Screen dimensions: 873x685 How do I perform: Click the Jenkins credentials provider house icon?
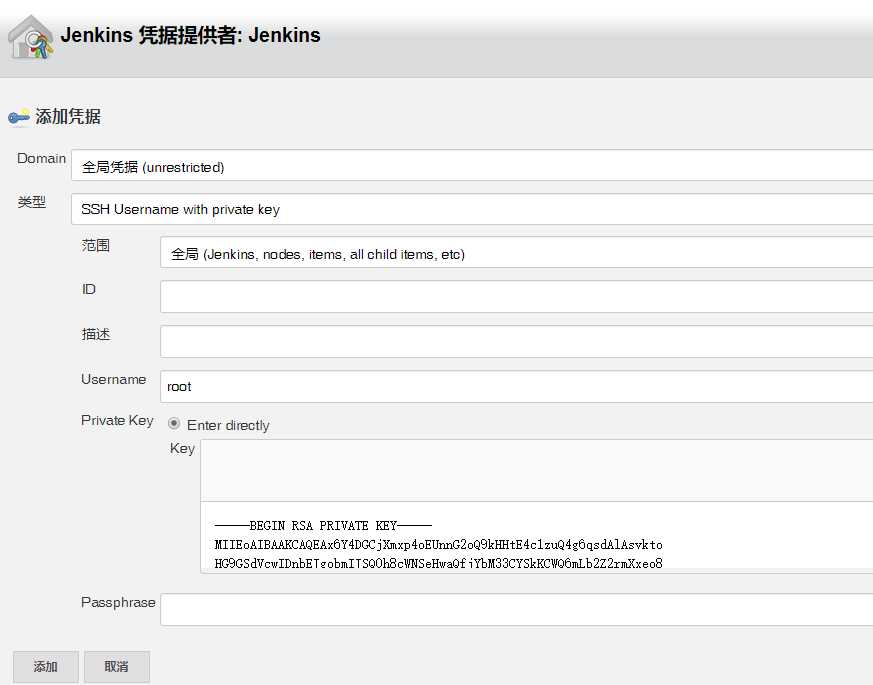click(31, 37)
